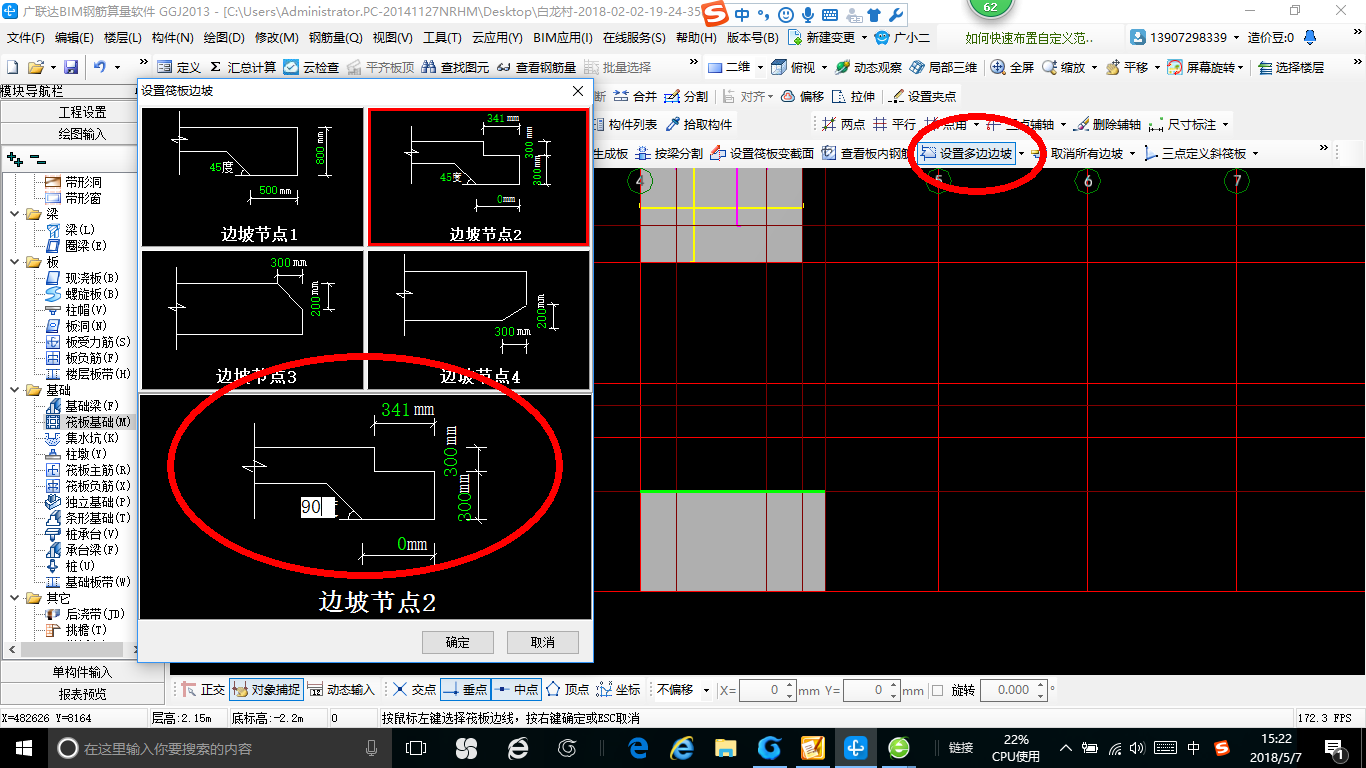Click the Undo arrow icon

pyautogui.click(x=100, y=67)
